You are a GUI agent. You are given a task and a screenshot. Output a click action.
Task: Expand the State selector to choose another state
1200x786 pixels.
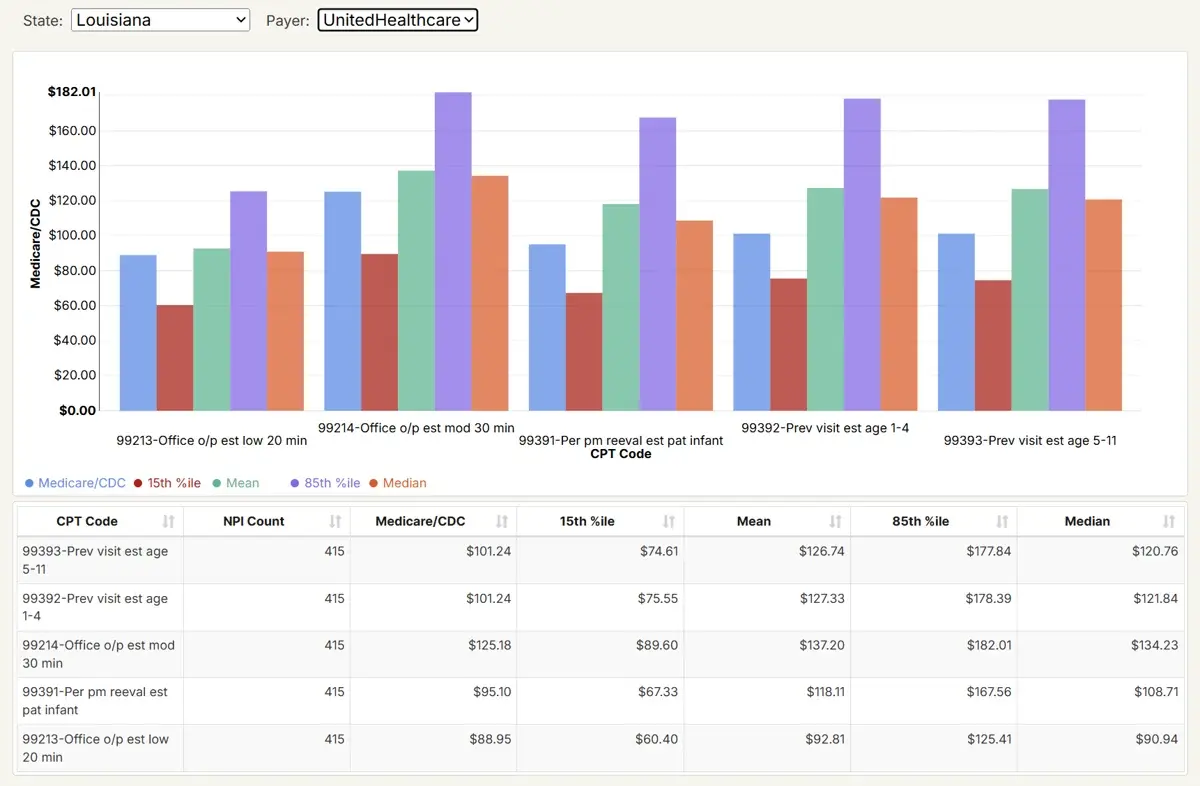[160, 19]
